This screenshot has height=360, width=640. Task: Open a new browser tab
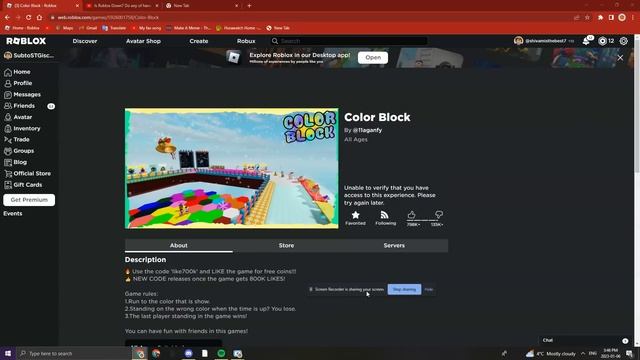pyautogui.click(x=249, y=6)
